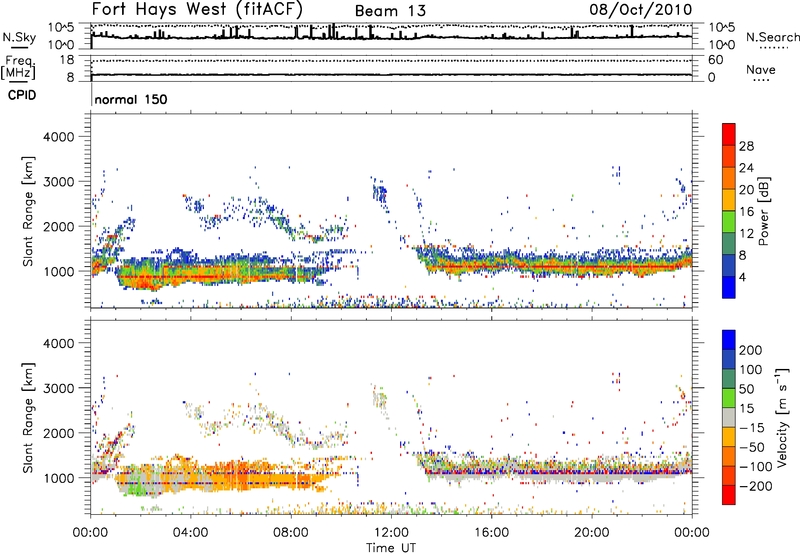
Task: Click the '200' velocity colorbar tick
Action: 751,350
